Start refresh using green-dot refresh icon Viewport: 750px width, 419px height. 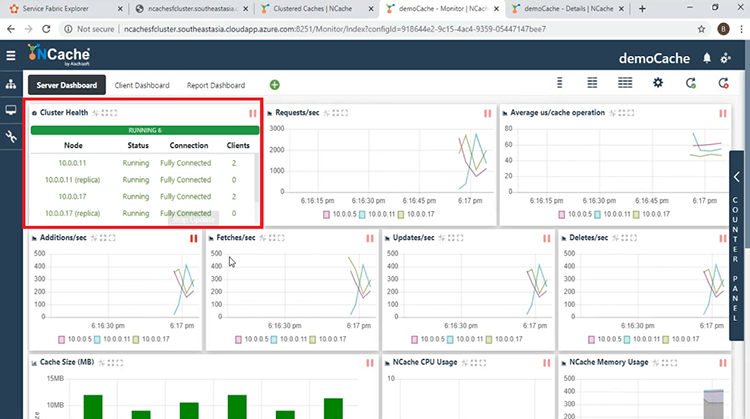point(691,83)
